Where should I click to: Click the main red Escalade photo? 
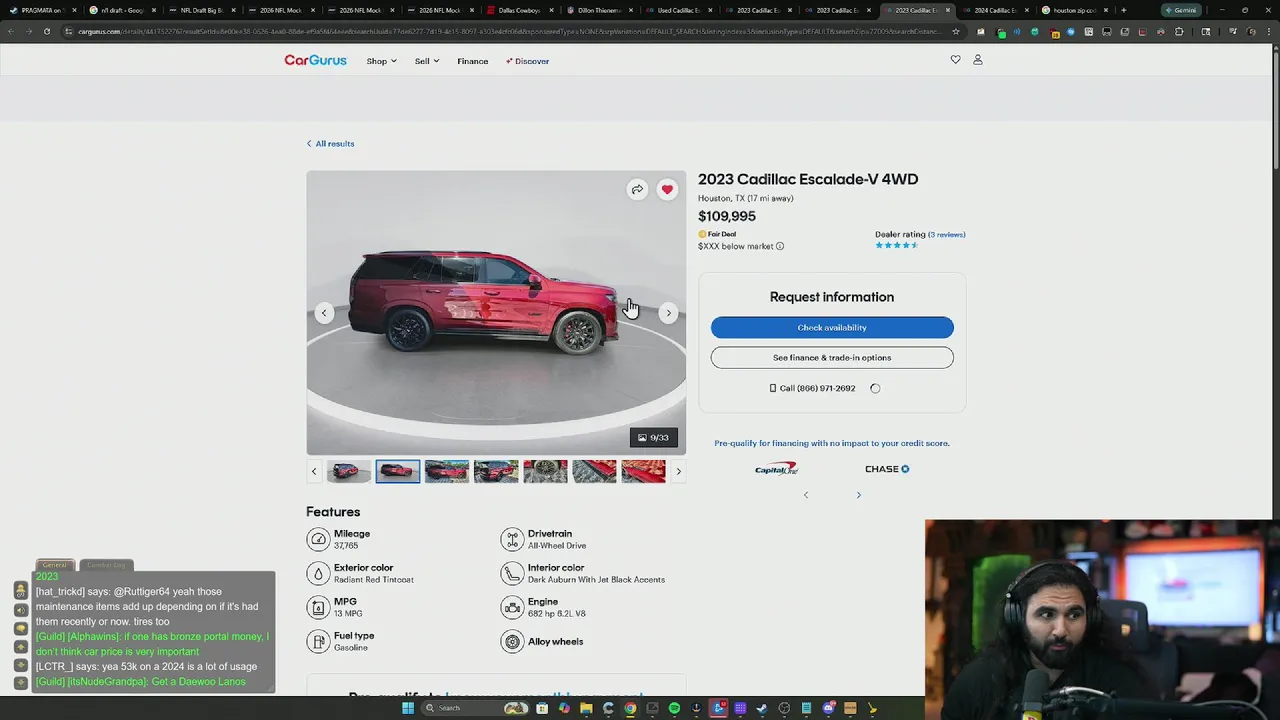coord(496,313)
